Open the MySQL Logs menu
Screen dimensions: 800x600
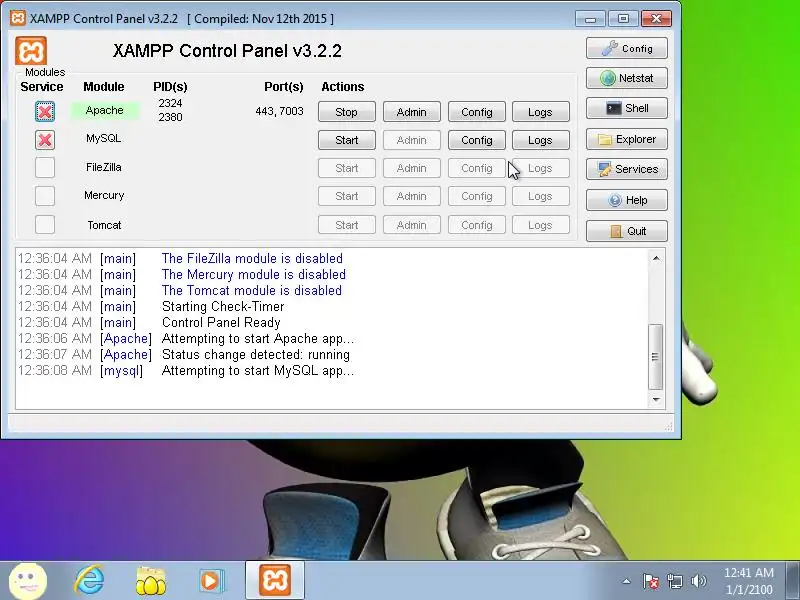coord(540,140)
